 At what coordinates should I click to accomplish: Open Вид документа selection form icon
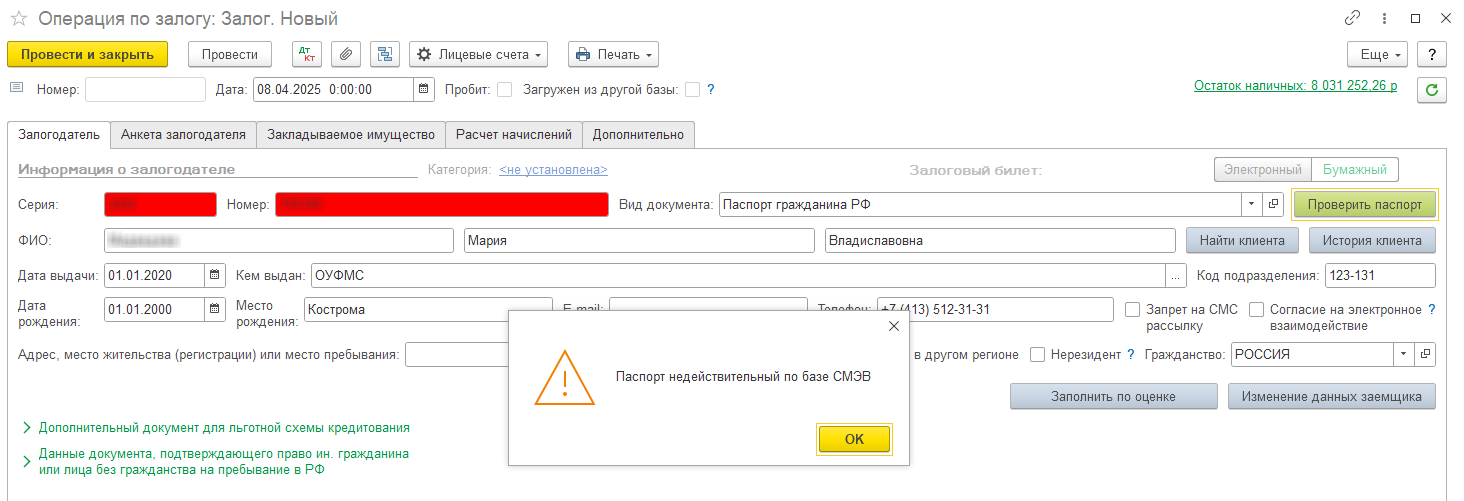coord(1273,204)
